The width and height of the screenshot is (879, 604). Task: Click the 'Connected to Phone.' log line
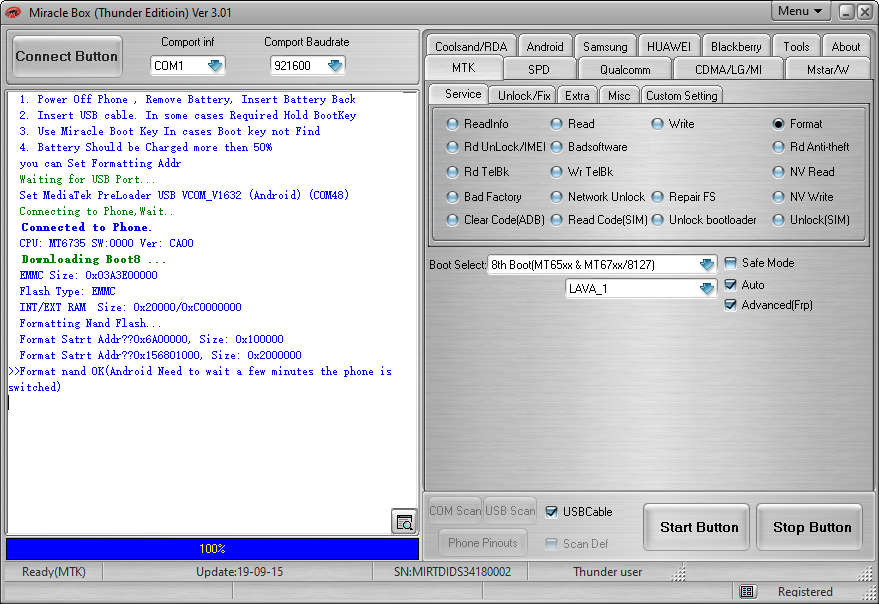coord(86,227)
